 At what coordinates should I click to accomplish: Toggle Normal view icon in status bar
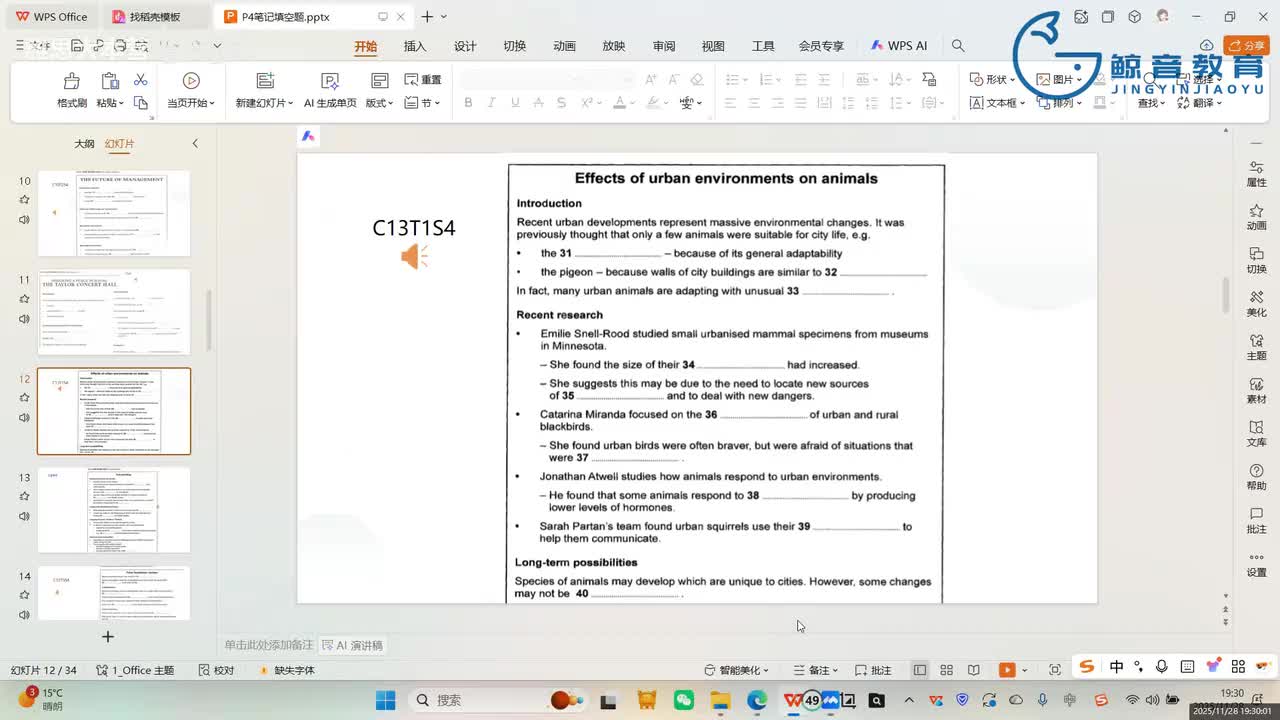click(x=920, y=670)
